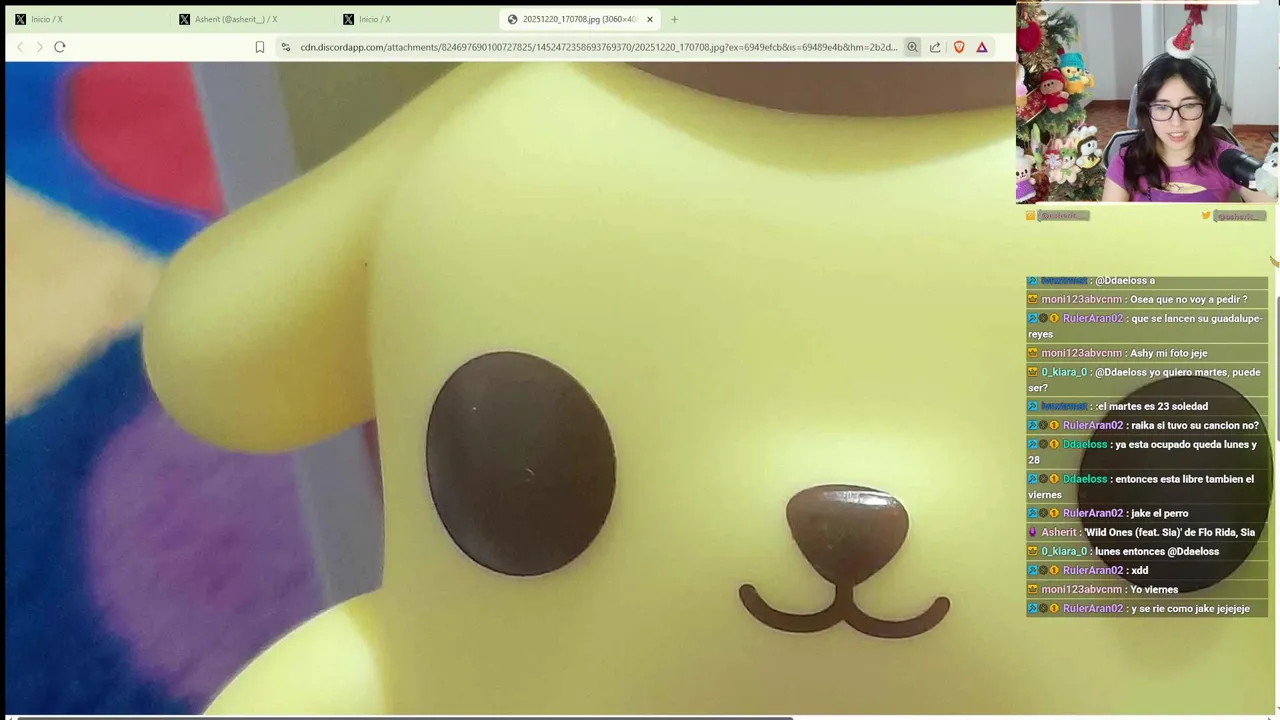
Task: Click moni123abvcnm in 'Yo viernes' message
Action: (x=1082, y=589)
